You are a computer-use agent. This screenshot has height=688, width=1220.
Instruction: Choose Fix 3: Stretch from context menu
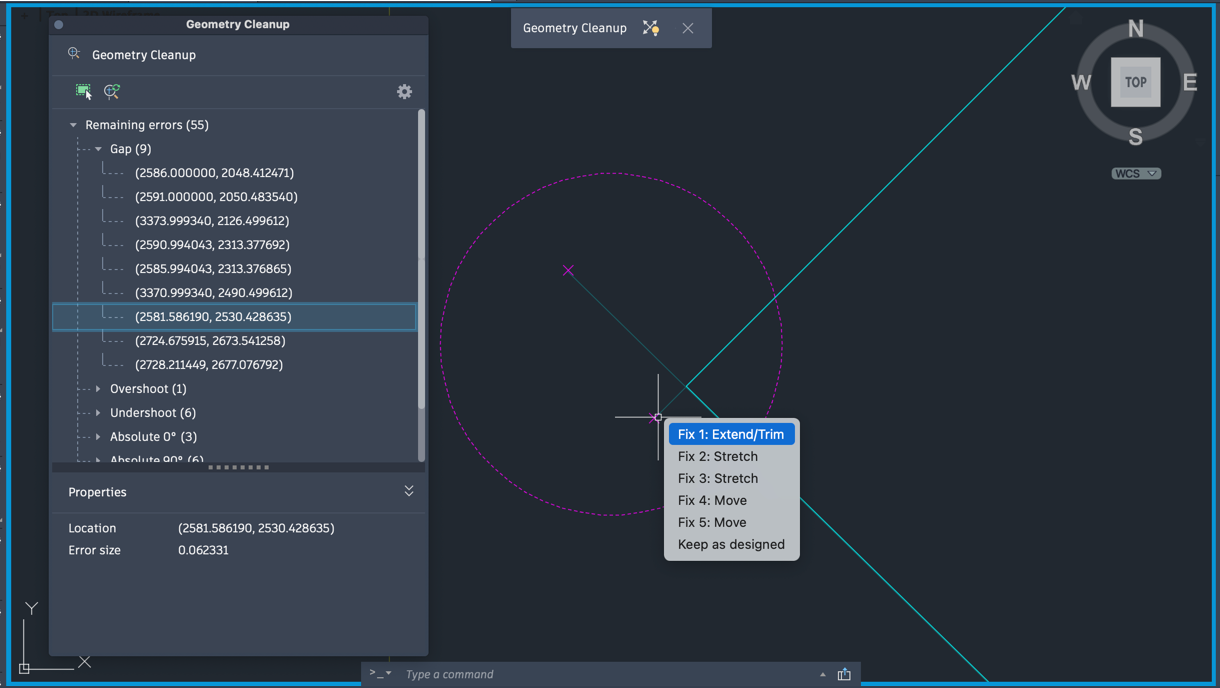coord(731,478)
